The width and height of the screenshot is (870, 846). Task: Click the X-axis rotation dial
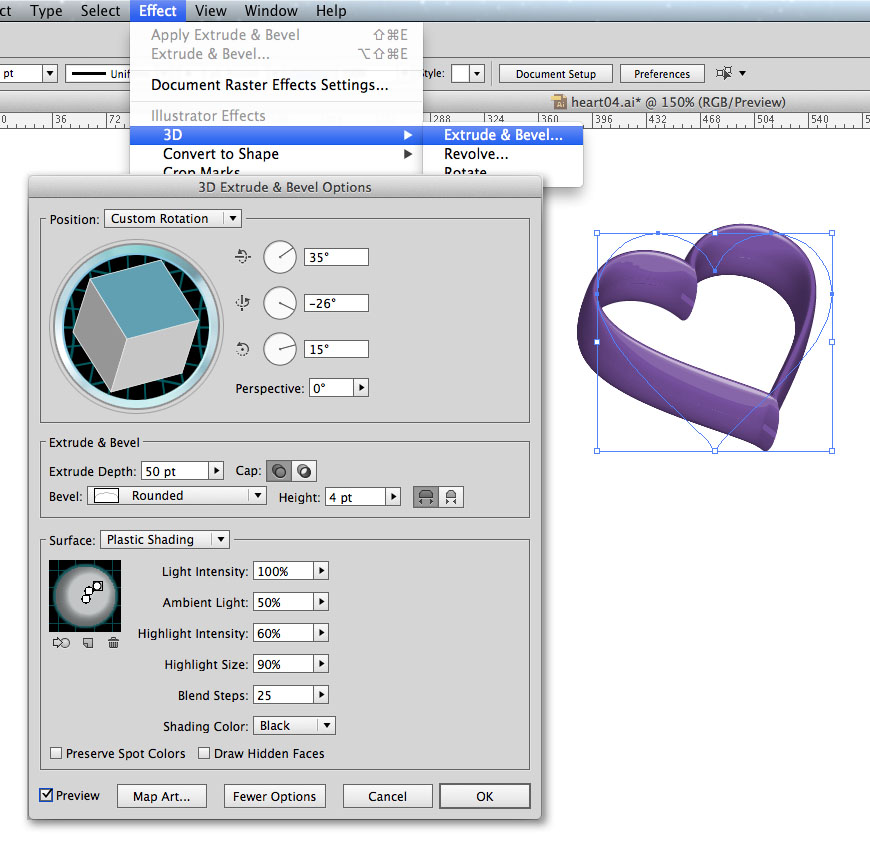(x=280, y=257)
